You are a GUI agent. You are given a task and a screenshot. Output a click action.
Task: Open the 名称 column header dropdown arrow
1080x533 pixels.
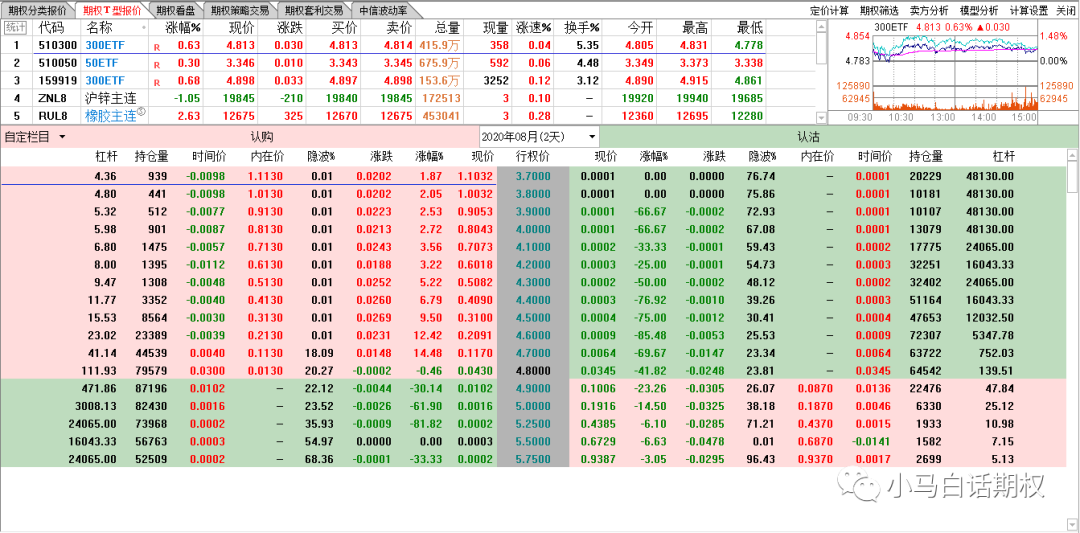coord(144,28)
